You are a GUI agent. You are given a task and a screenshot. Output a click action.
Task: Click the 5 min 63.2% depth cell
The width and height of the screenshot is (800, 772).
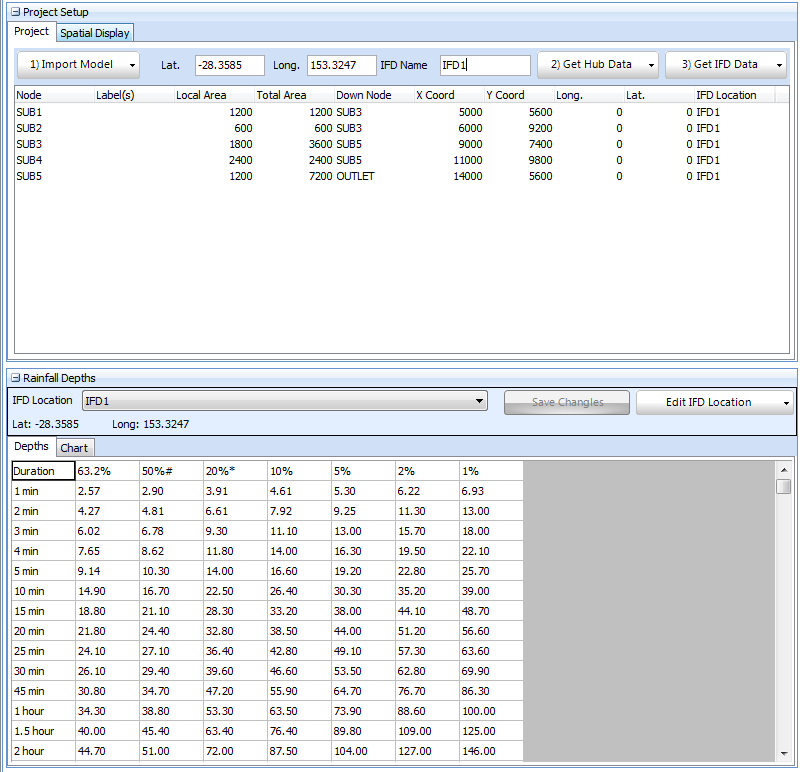(107, 571)
